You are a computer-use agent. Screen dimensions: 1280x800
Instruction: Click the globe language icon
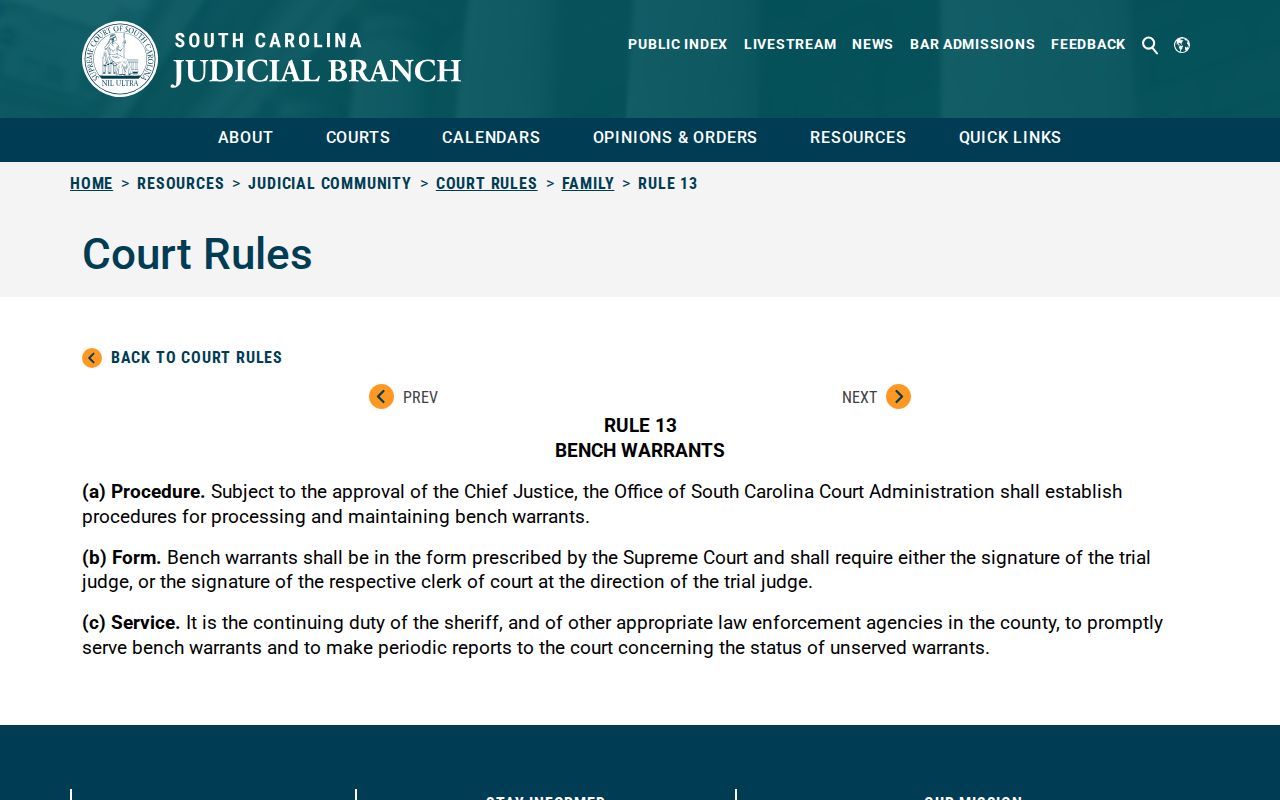[1182, 45]
